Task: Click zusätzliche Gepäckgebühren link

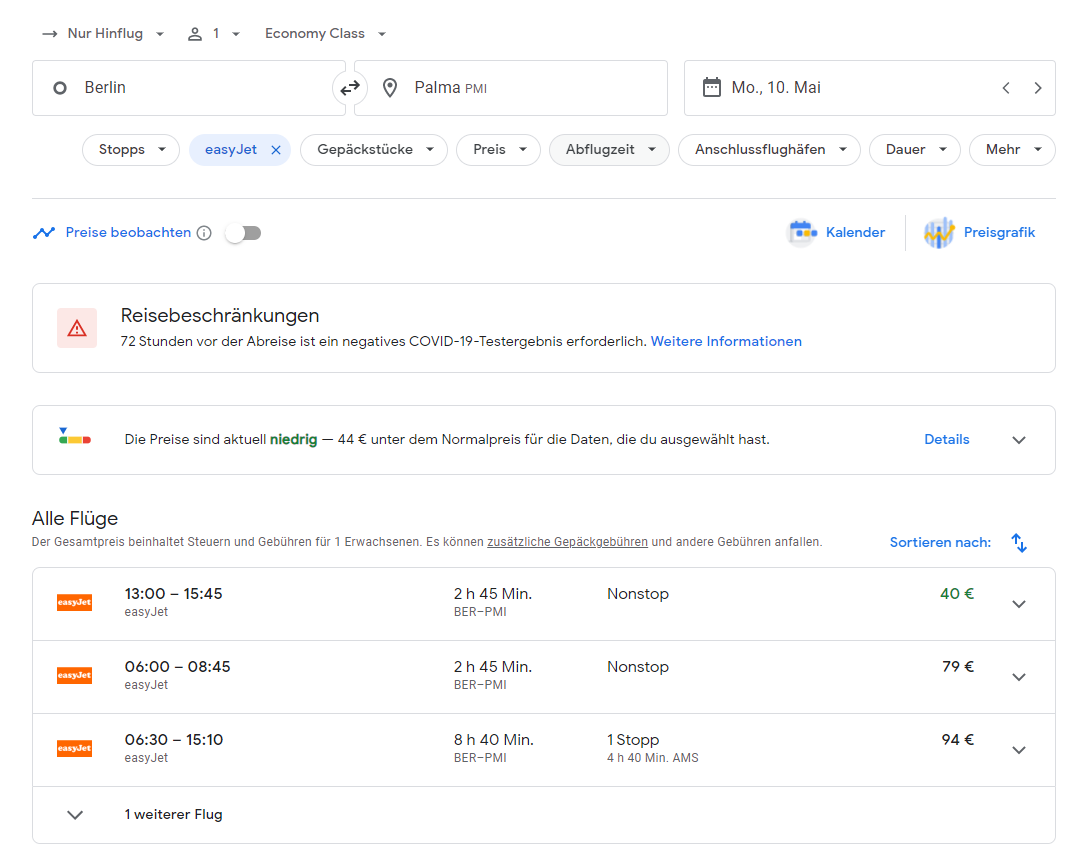Action: (567, 542)
